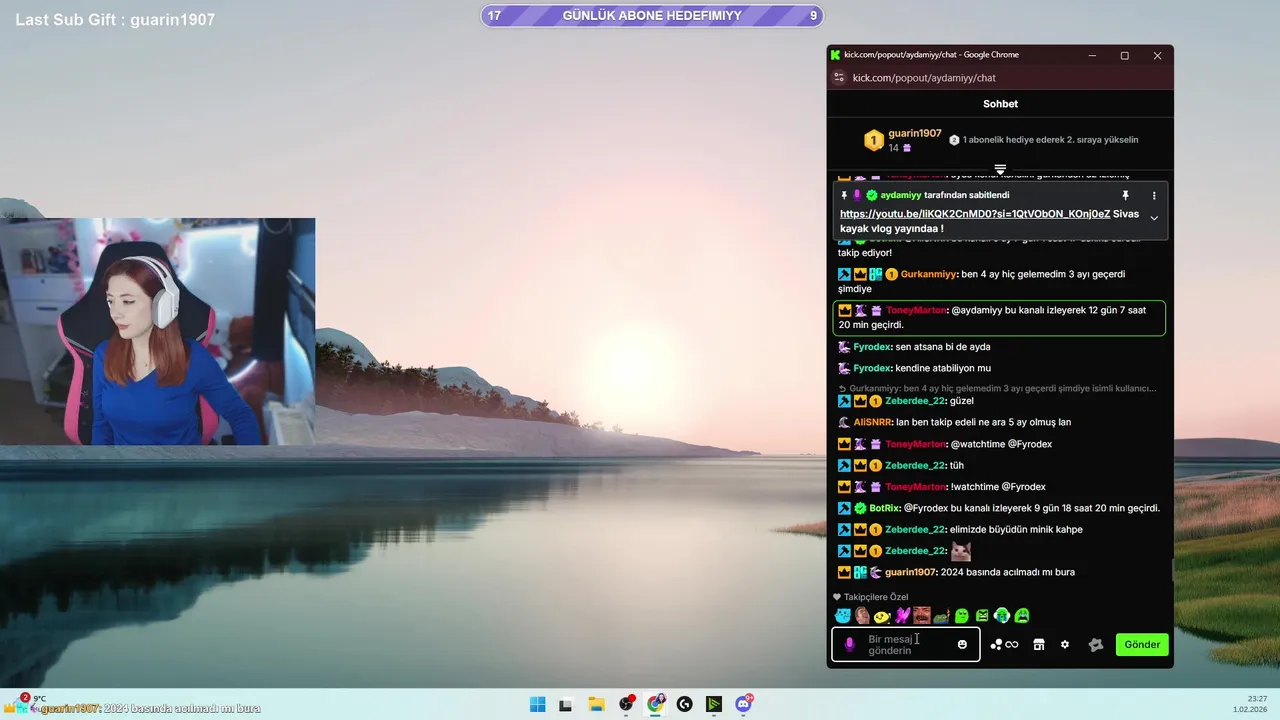Click the AliSNRR username in chat
Image resolution: width=1280 pixels, height=720 pixels.
pos(872,422)
